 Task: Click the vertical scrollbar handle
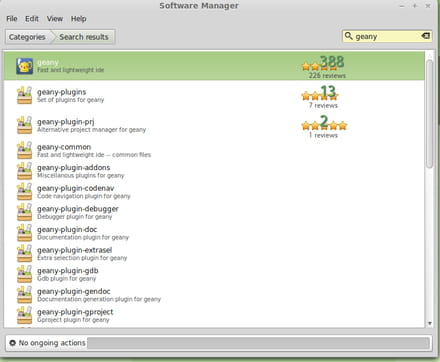click(x=430, y=114)
